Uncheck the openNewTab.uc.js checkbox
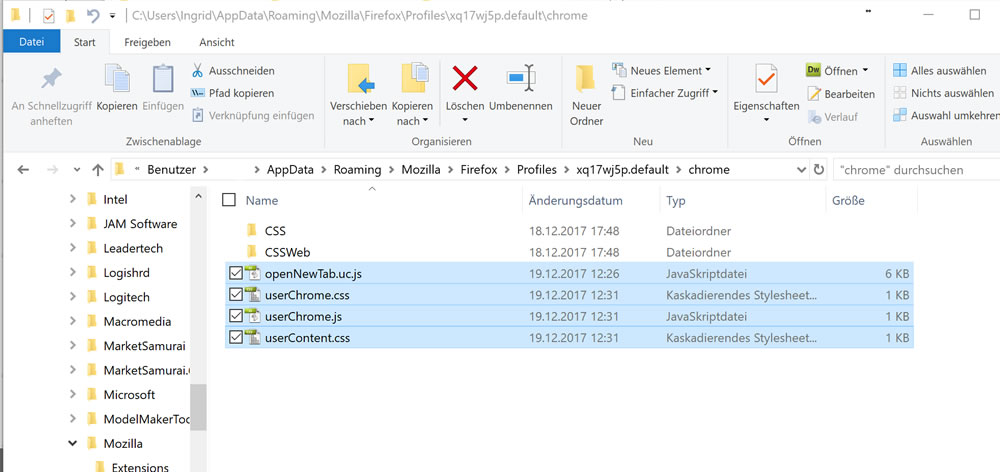 [x=235, y=274]
